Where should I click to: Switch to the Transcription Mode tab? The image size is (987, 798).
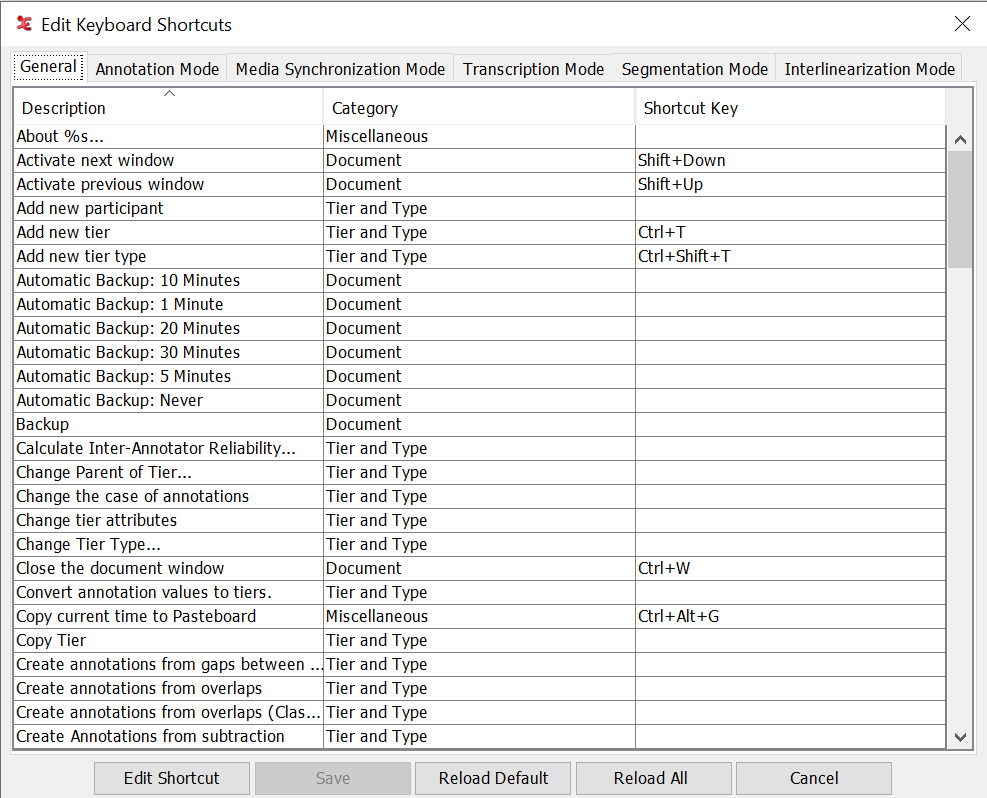pyautogui.click(x=533, y=69)
